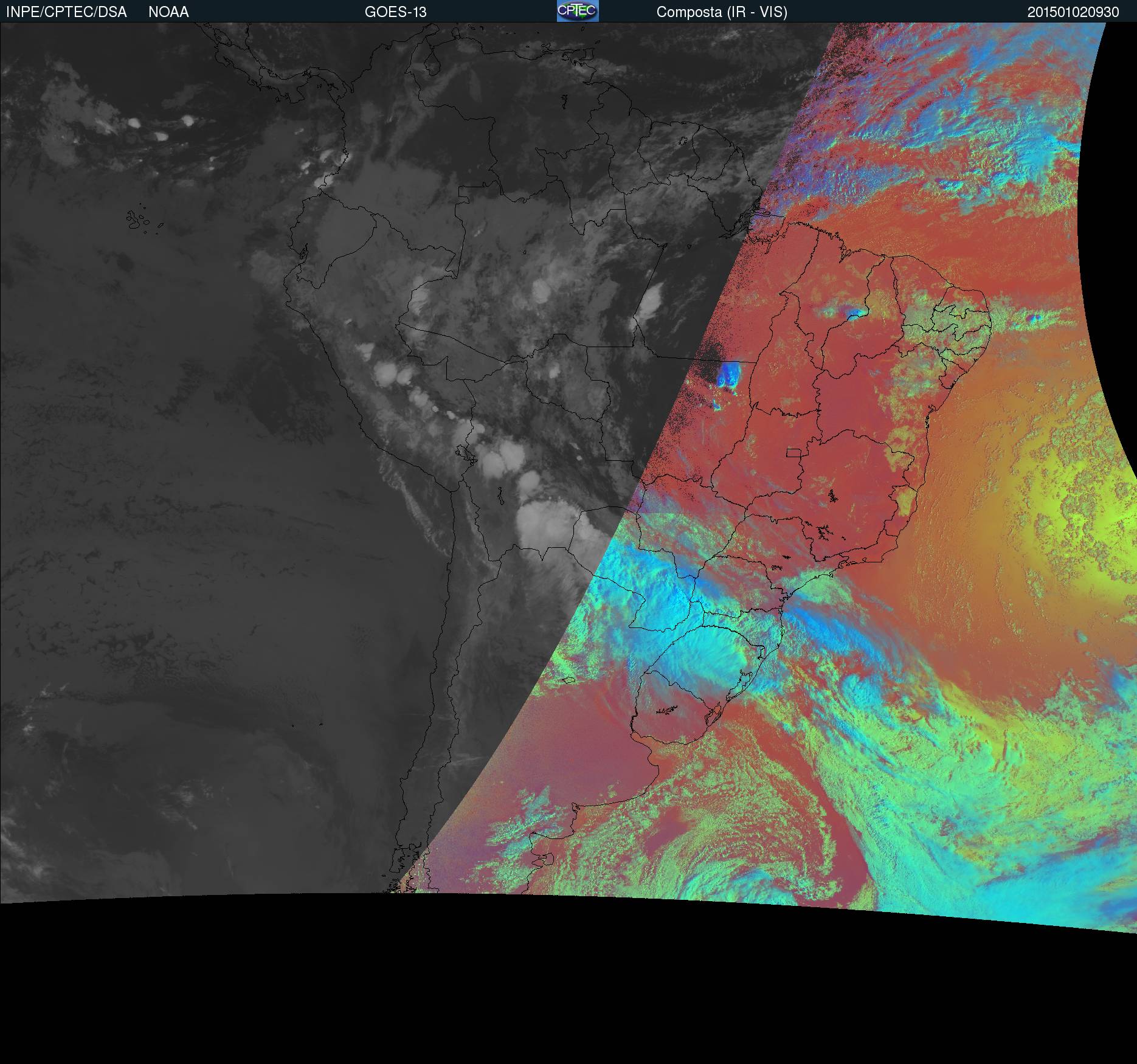This screenshot has height=1064, width=1137.
Task: Click the small blue cloud in northeastern Brazil
Action: point(854,314)
